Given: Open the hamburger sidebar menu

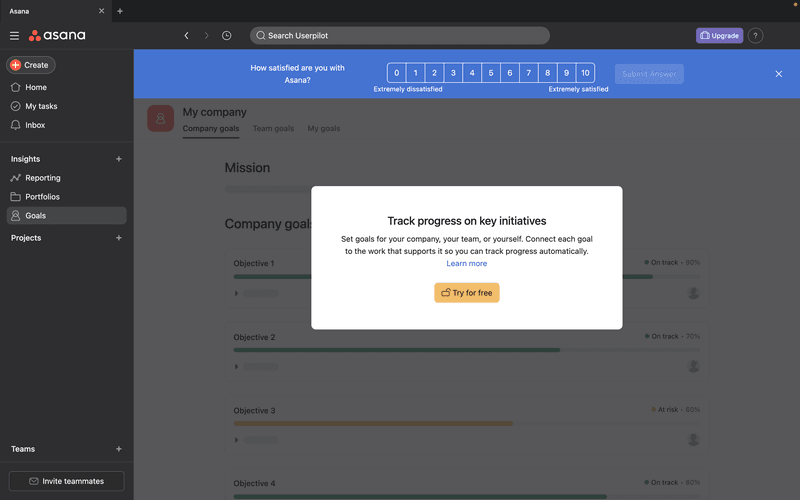Looking at the screenshot, I should [14, 36].
